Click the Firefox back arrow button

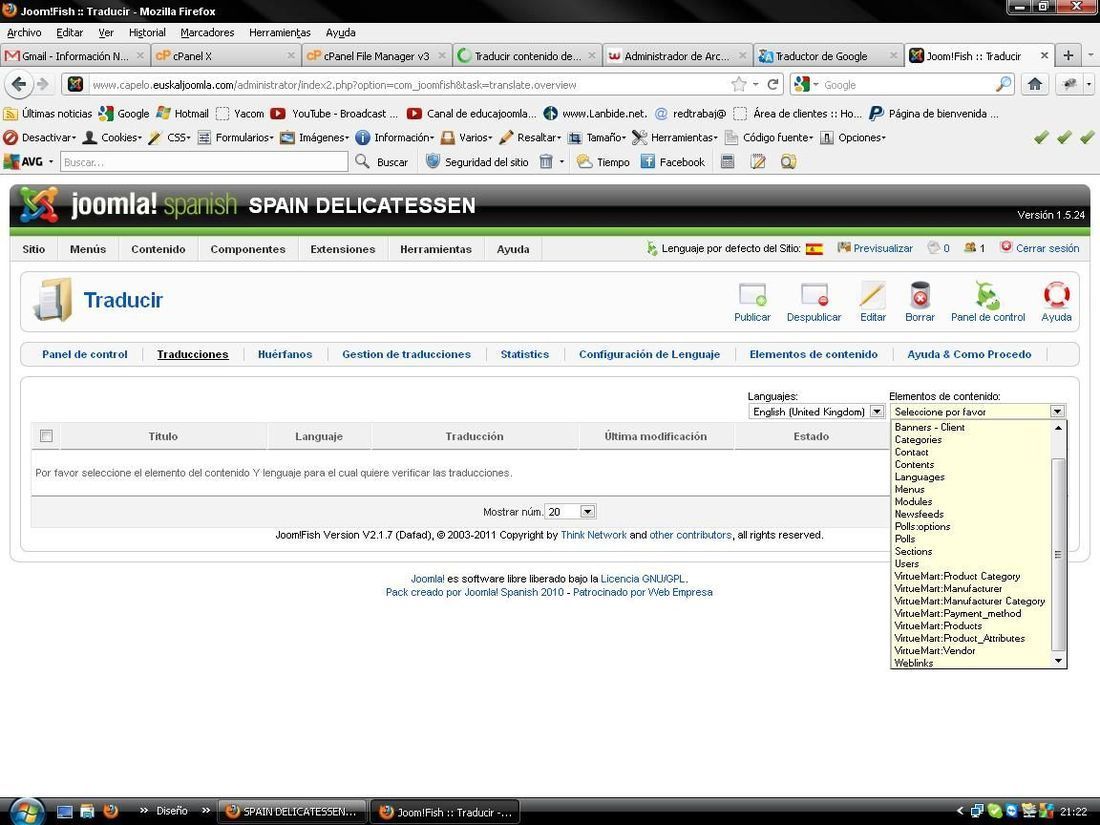19,84
